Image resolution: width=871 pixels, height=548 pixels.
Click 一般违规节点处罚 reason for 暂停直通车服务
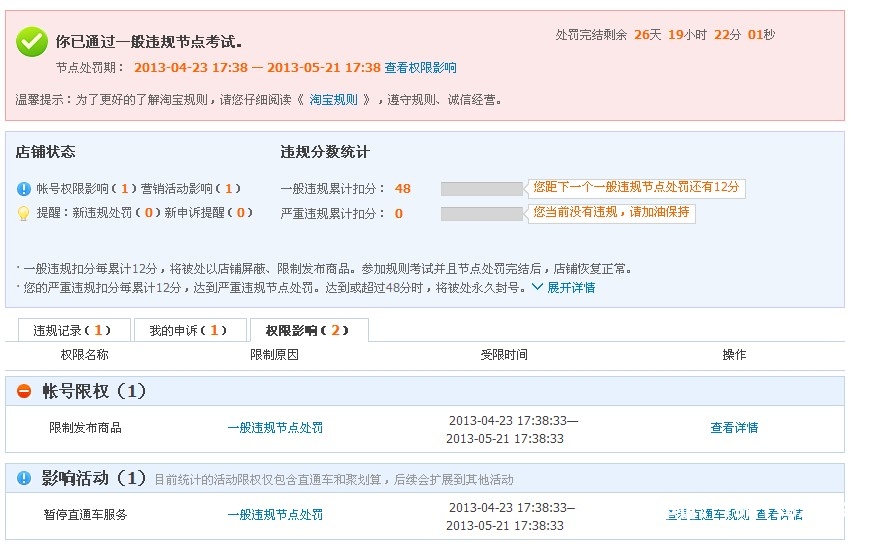[275, 515]
